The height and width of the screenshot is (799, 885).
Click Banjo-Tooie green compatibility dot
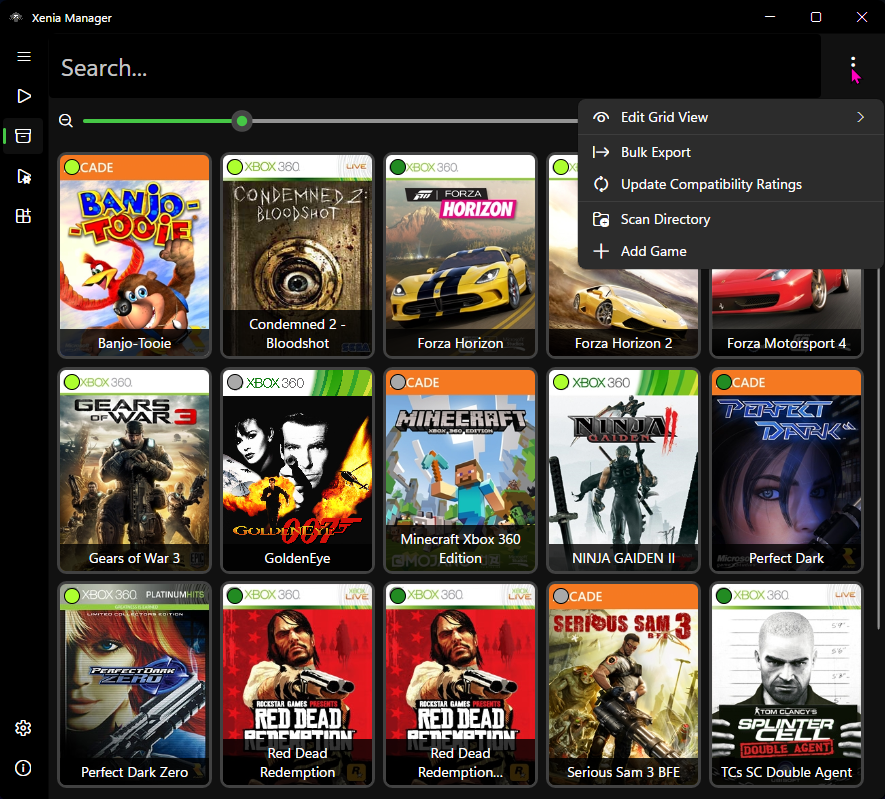click(72, 167)
